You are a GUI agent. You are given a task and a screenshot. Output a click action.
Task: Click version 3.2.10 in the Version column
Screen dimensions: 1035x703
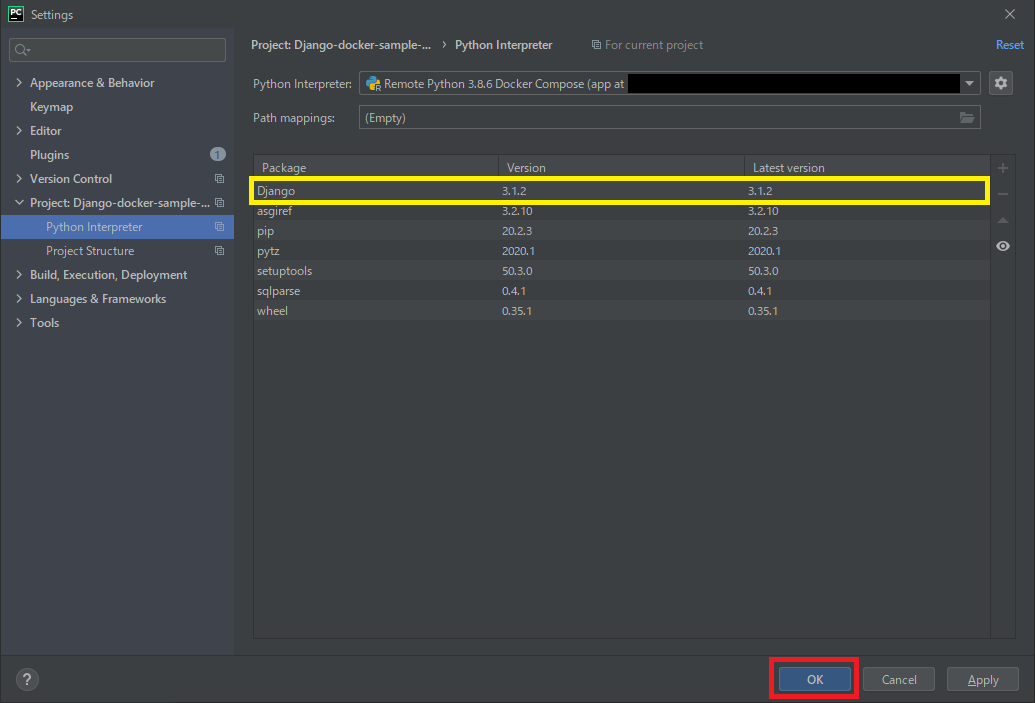click(x=517, y=211)
